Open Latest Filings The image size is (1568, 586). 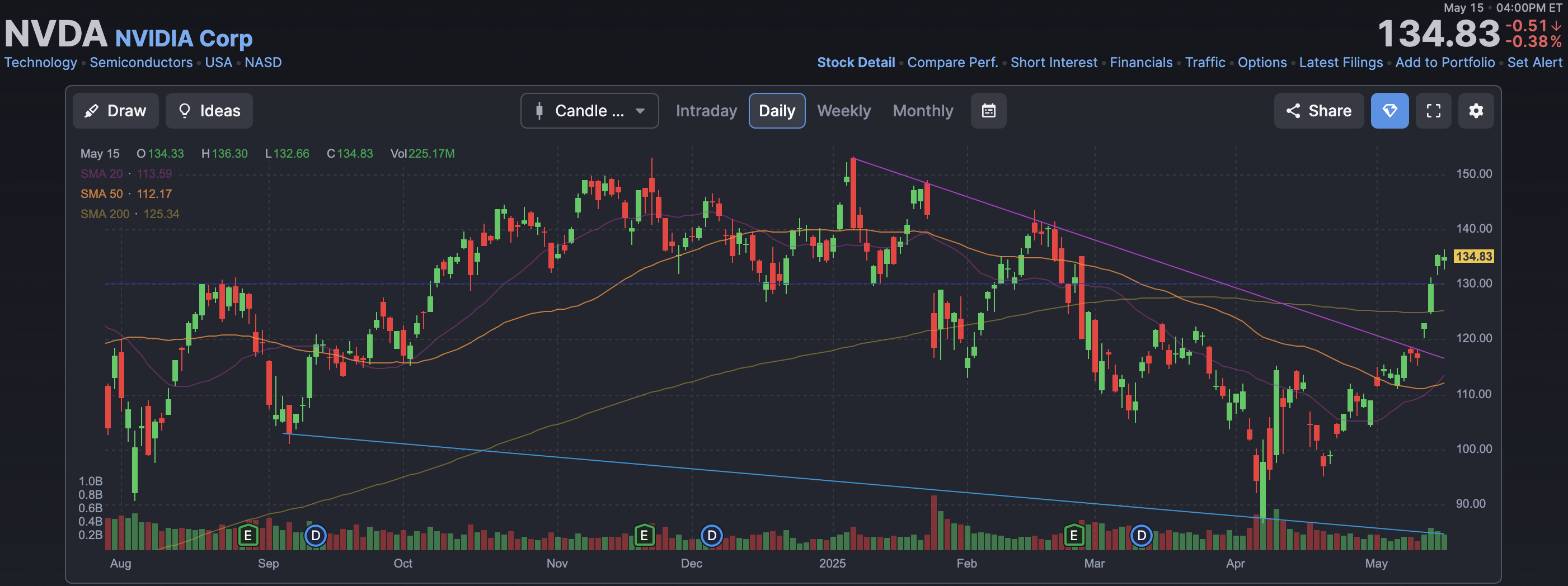1340,63
